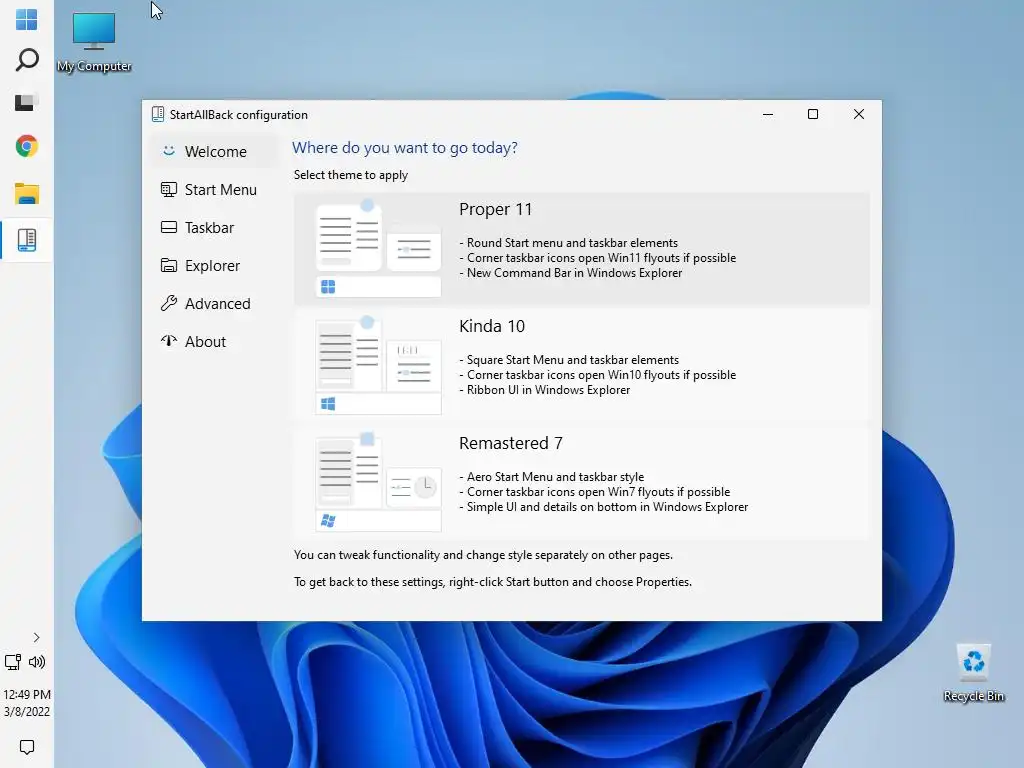Click the Welcome smiley sidebar icon

point(168,151)
